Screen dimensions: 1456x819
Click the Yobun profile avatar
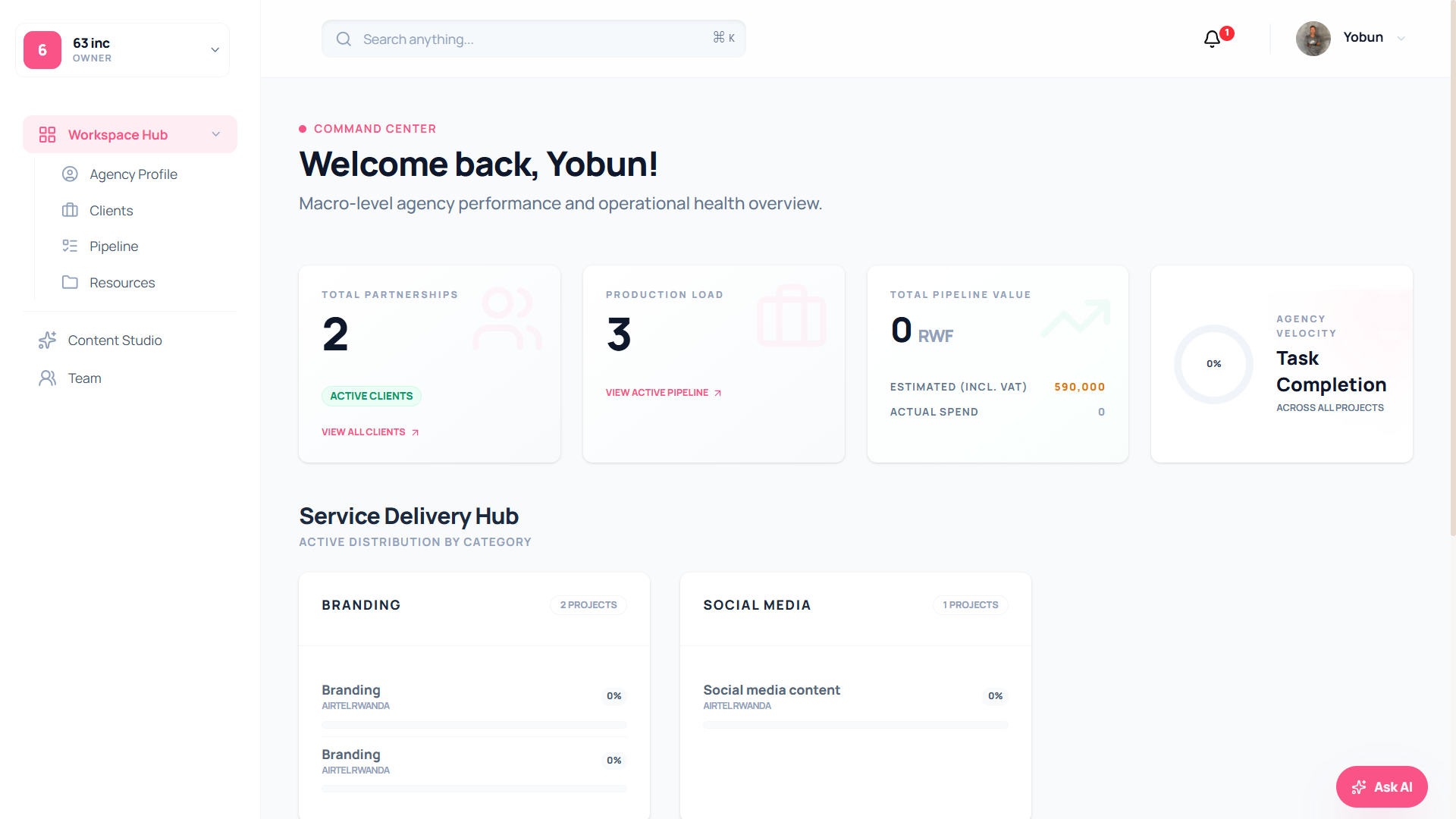(x=1313, y=39)
